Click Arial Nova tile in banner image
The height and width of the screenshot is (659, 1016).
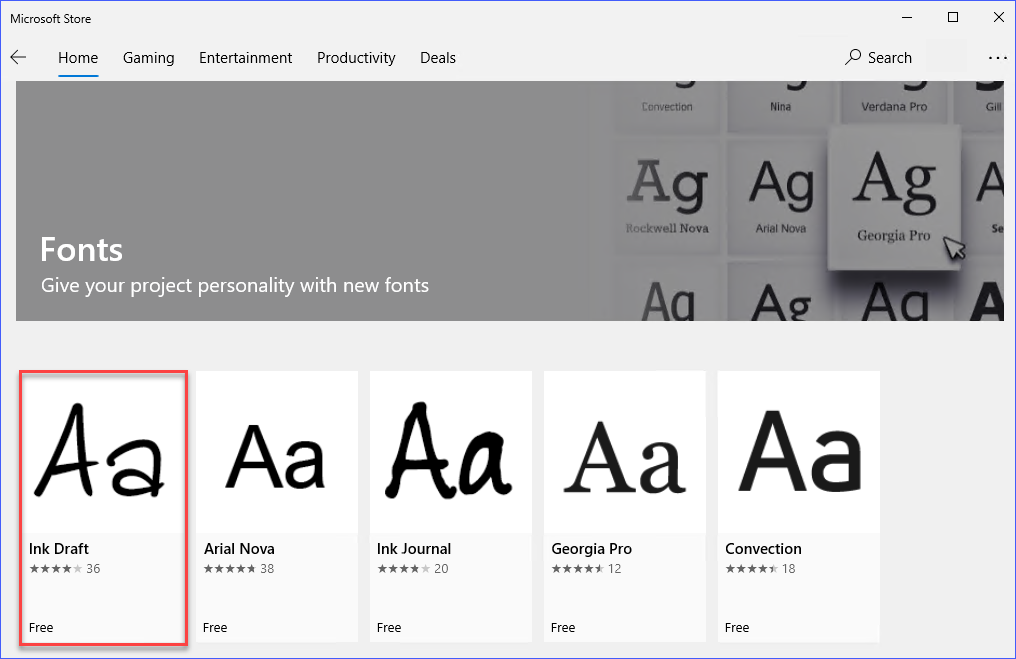tap(780, 196)
